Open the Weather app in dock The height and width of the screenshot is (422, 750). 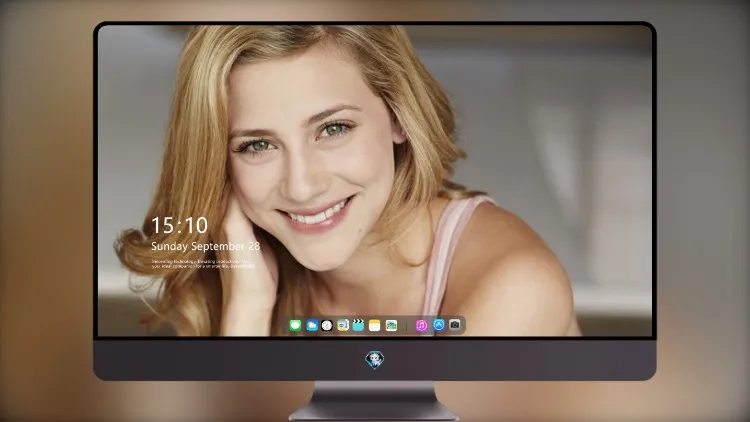coord(312,325)
